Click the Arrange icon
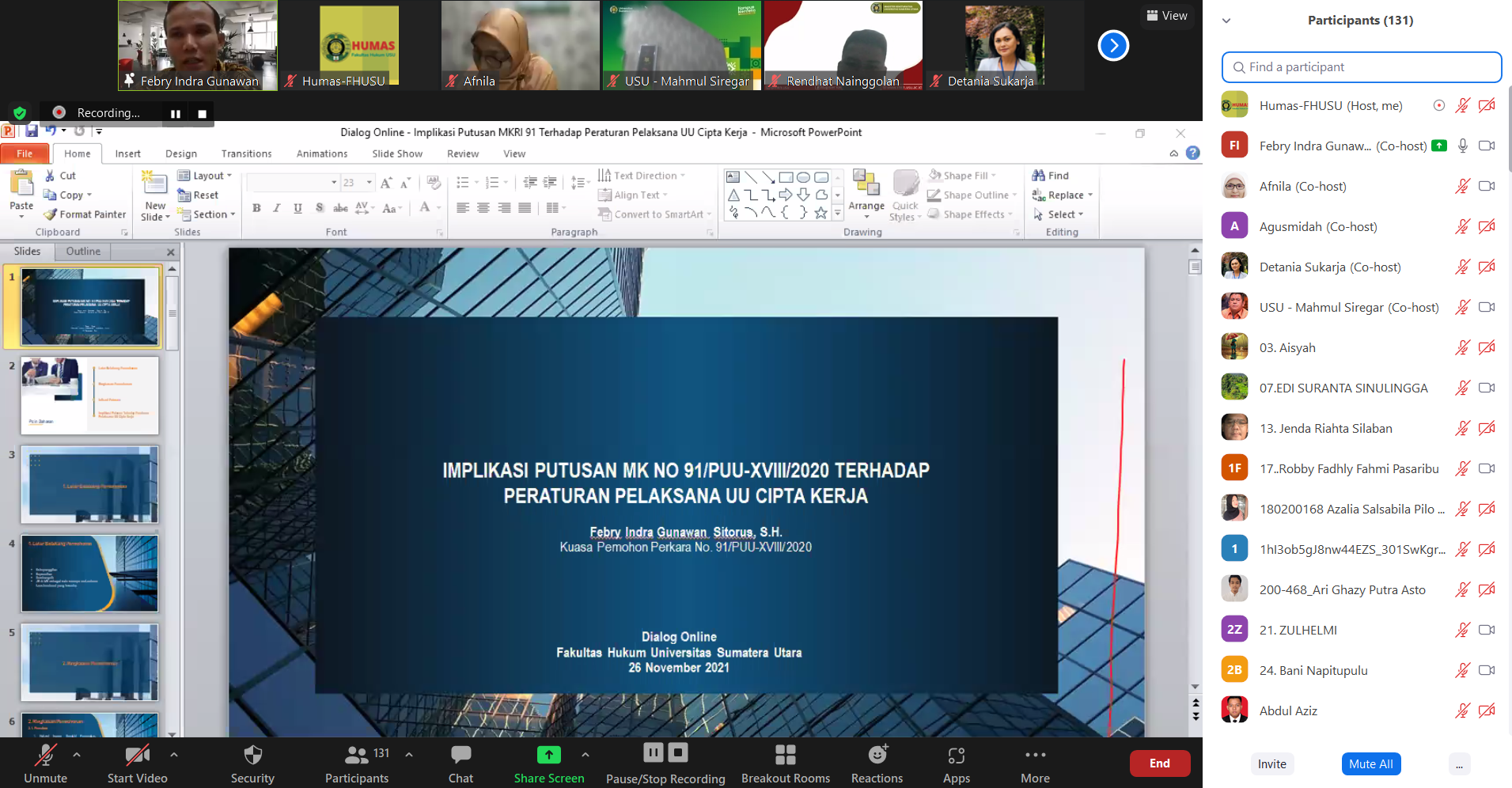The image size is (1512, 788). click(866, 184)
